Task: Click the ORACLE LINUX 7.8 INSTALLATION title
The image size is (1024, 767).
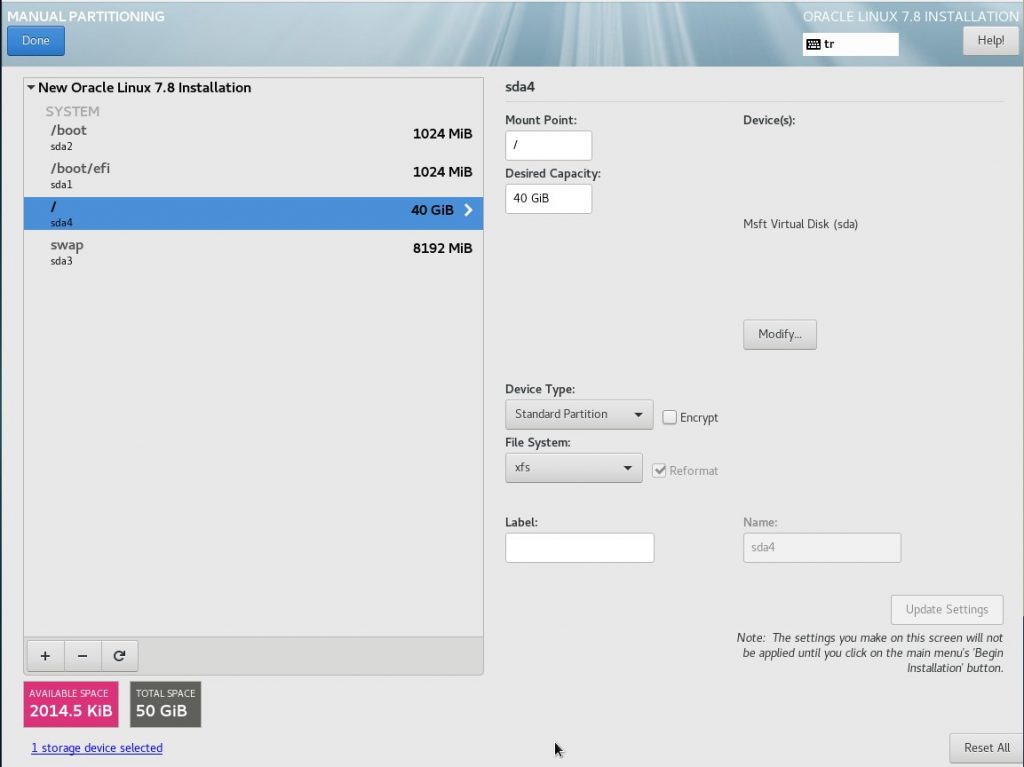Action: point(910,16)
